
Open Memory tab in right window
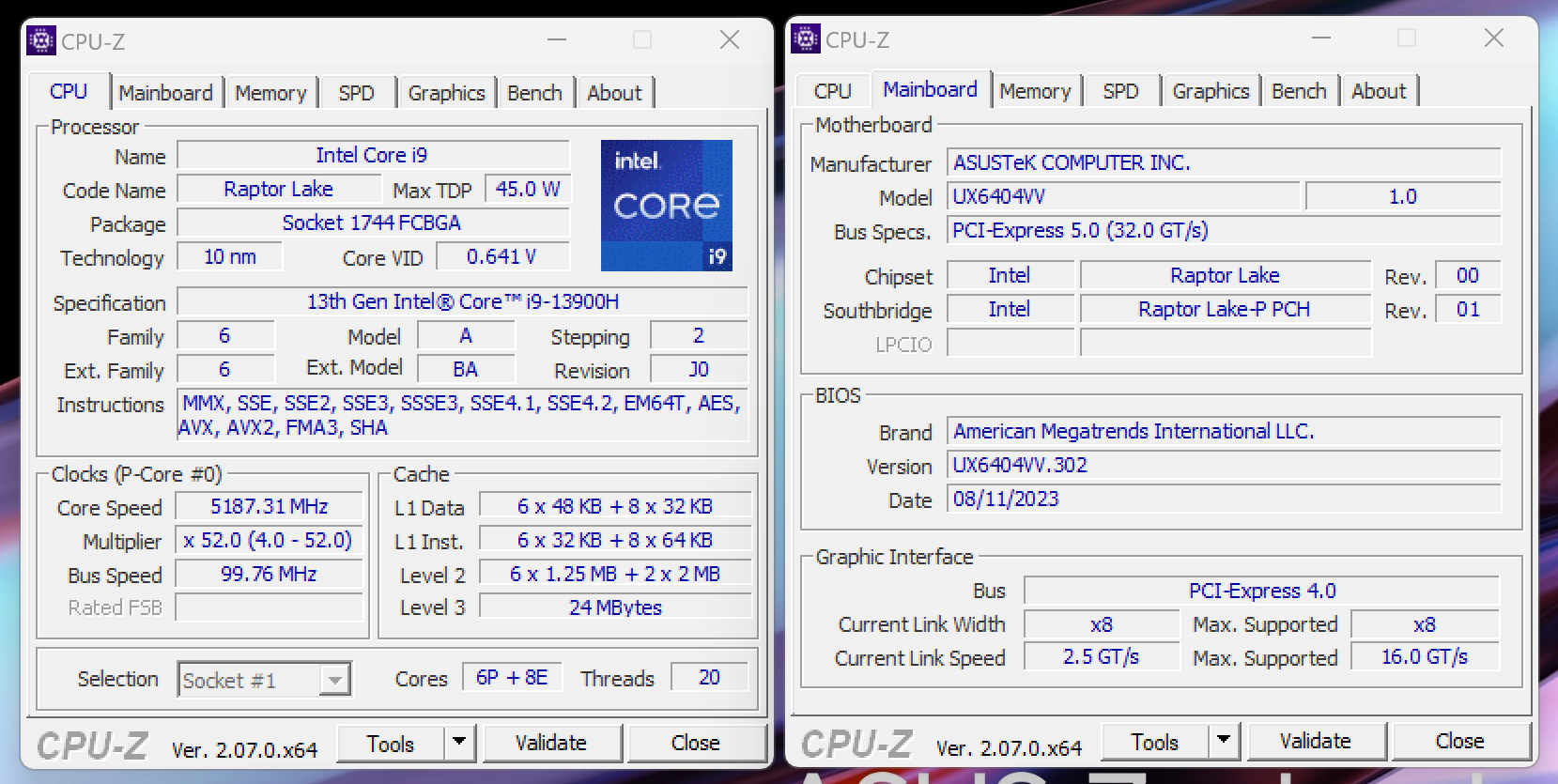(x=1035, y=91)
